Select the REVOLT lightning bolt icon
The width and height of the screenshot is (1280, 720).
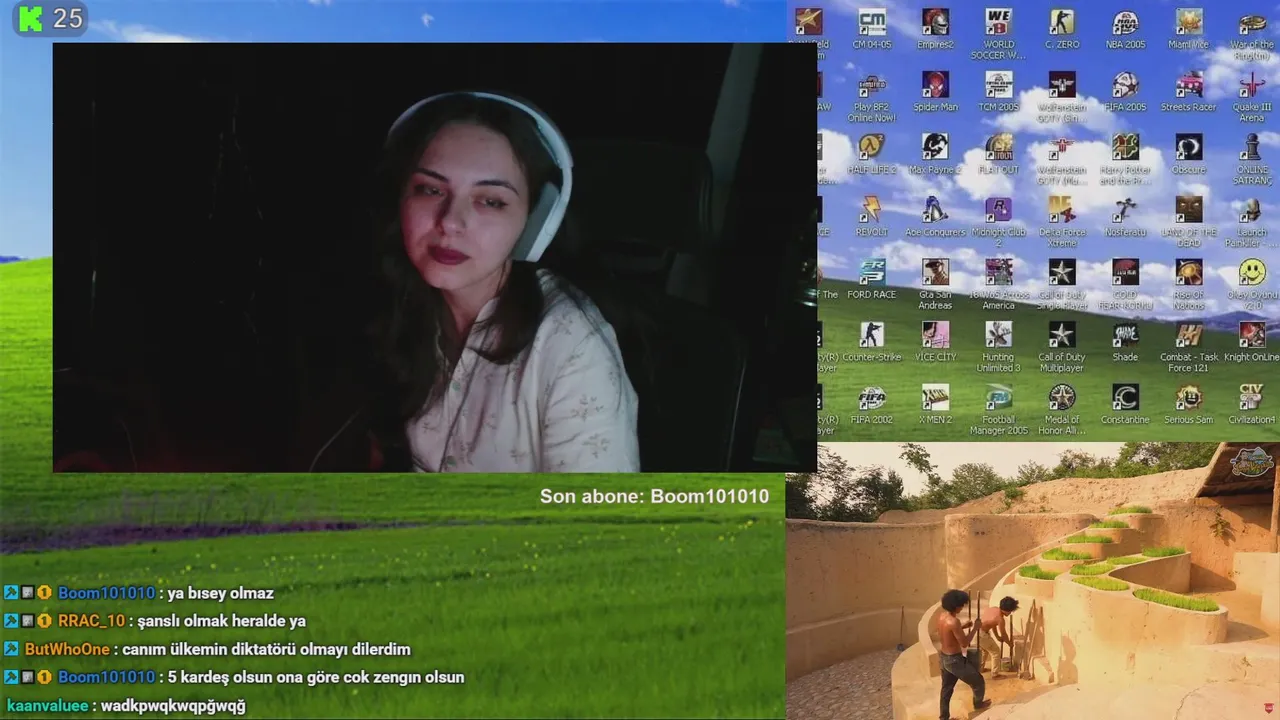coord(872,217)
